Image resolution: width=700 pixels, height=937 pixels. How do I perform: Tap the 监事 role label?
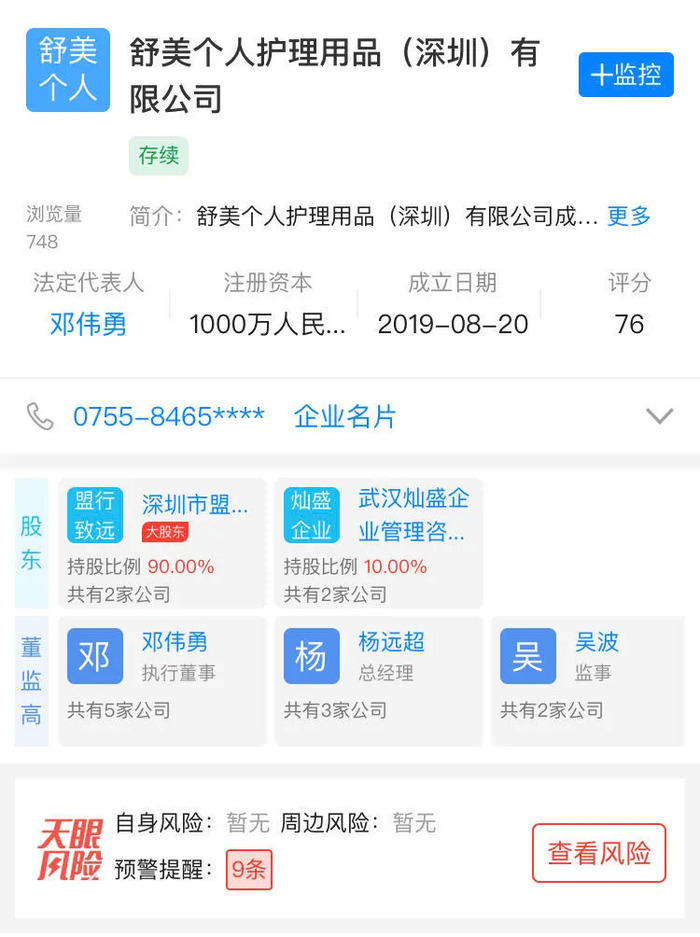point(592,673)
